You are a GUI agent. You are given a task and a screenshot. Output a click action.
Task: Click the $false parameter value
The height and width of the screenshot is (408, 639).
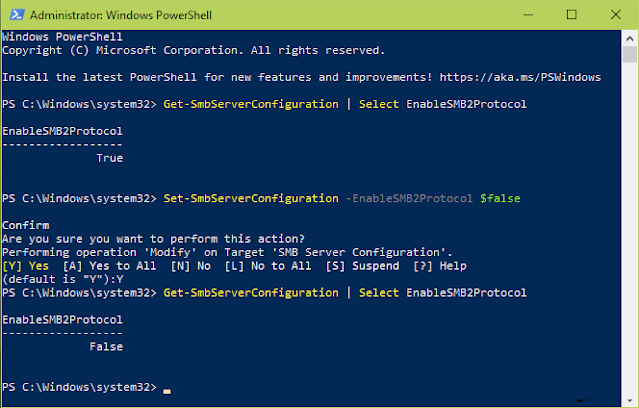click(500, 198)
